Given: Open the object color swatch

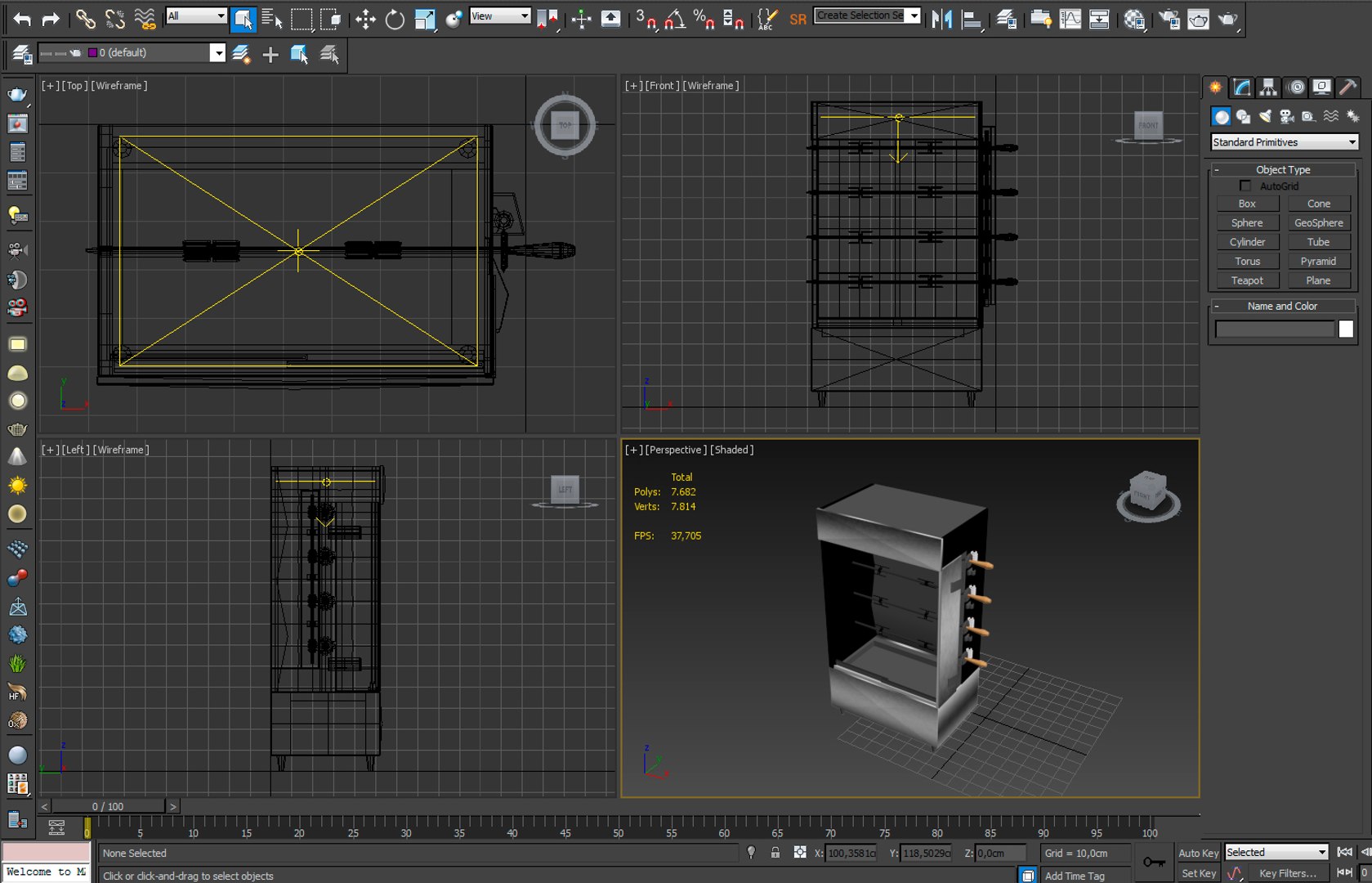Looking at the screenshot, I should [x=1346, y=329].
